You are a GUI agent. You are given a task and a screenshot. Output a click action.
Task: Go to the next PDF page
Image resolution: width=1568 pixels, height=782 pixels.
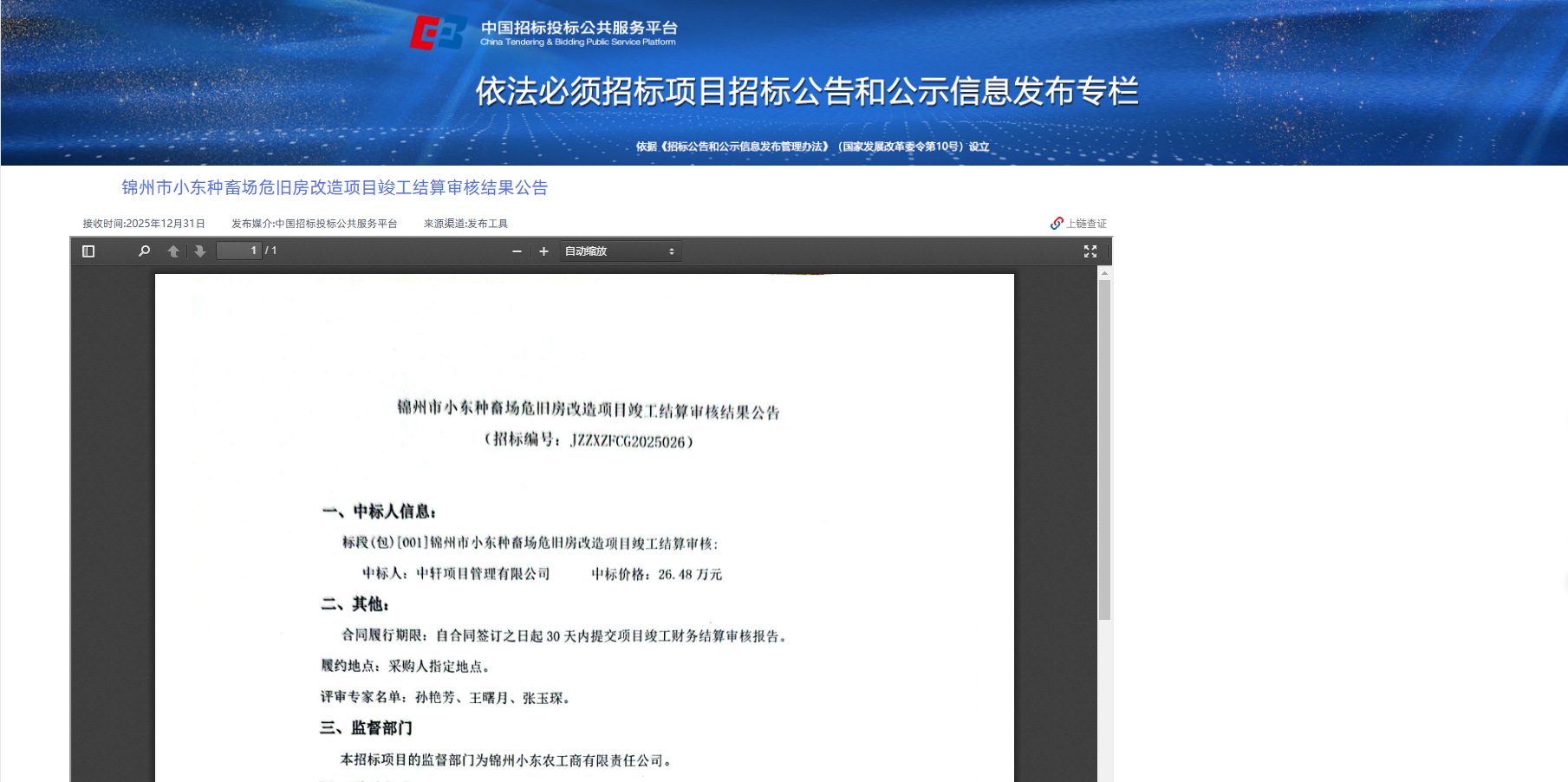click(200, 251)
